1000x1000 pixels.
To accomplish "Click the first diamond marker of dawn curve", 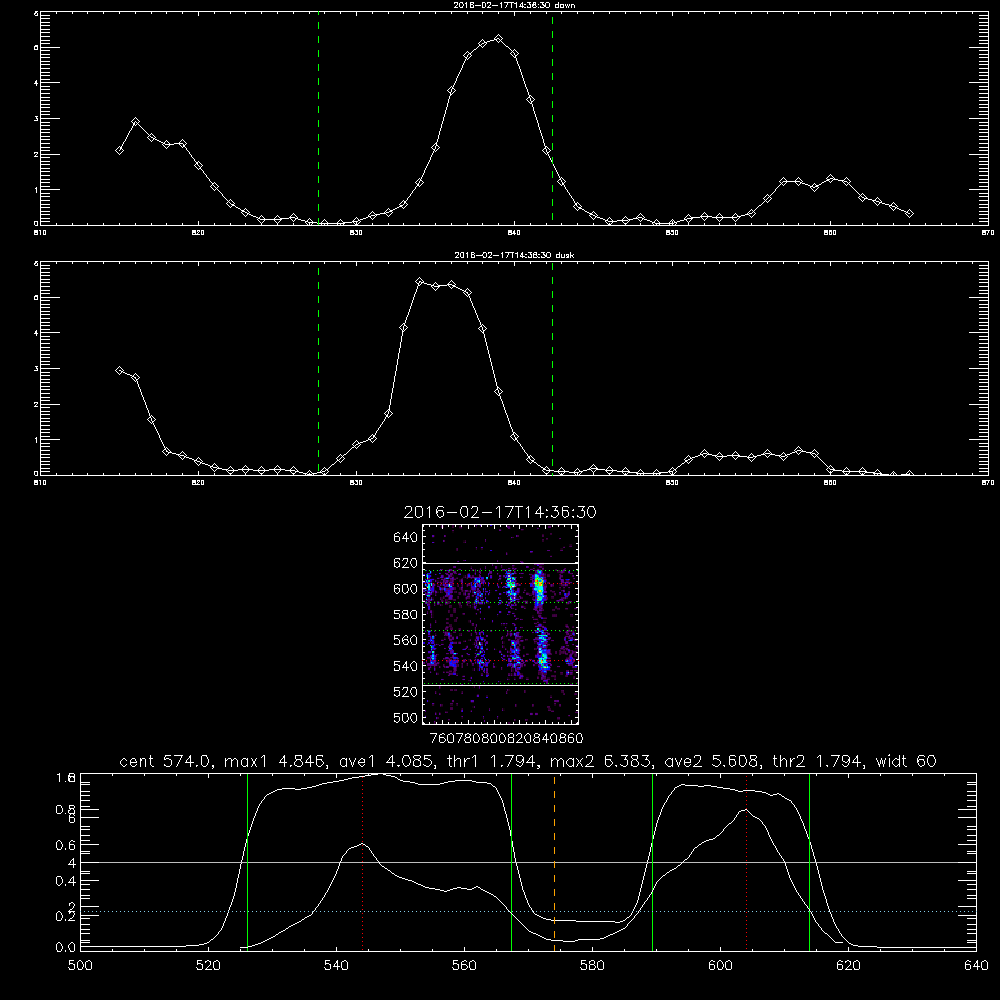I will click(x=119, y=151).
